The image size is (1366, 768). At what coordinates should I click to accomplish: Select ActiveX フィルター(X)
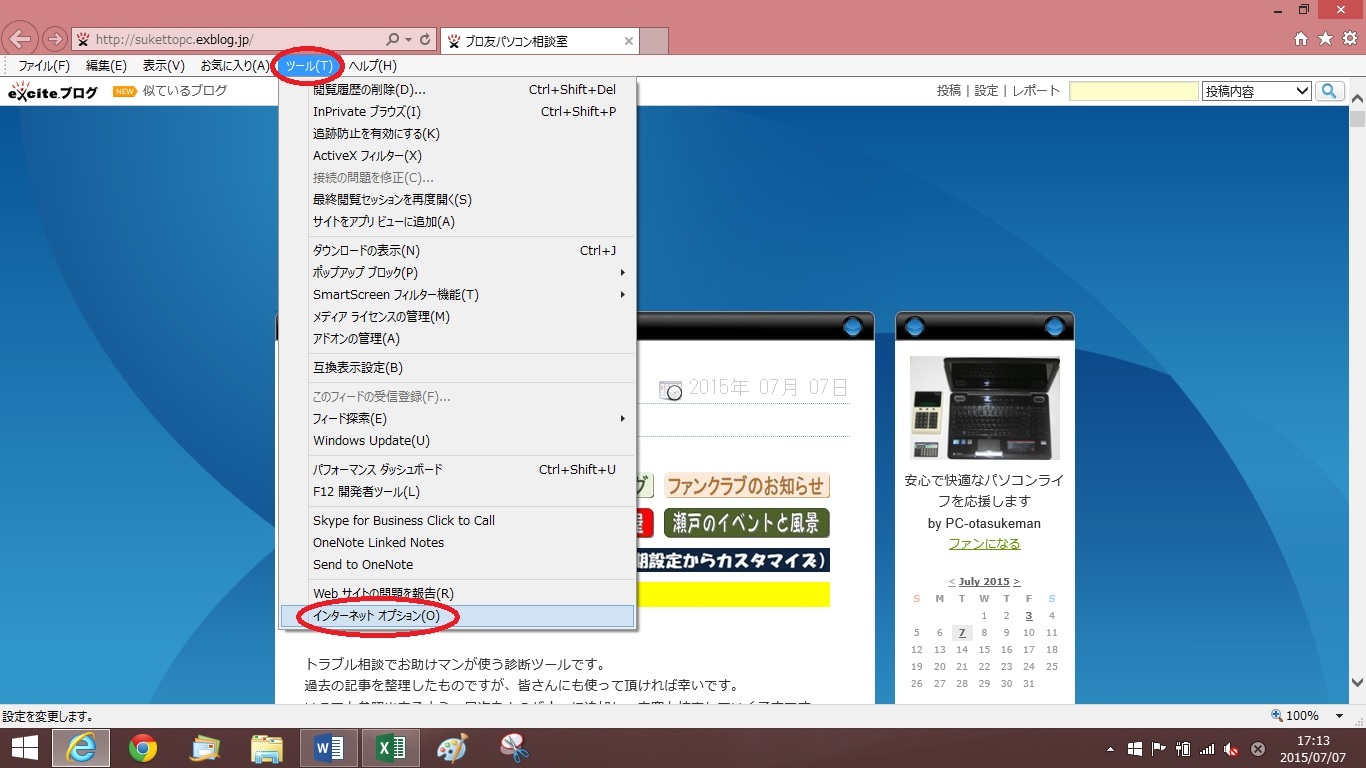click(458, 156)
